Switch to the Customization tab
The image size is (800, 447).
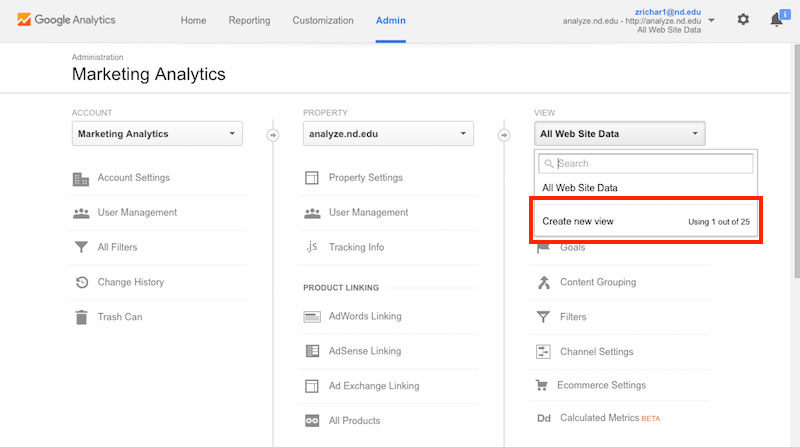[x=323, y=20]
